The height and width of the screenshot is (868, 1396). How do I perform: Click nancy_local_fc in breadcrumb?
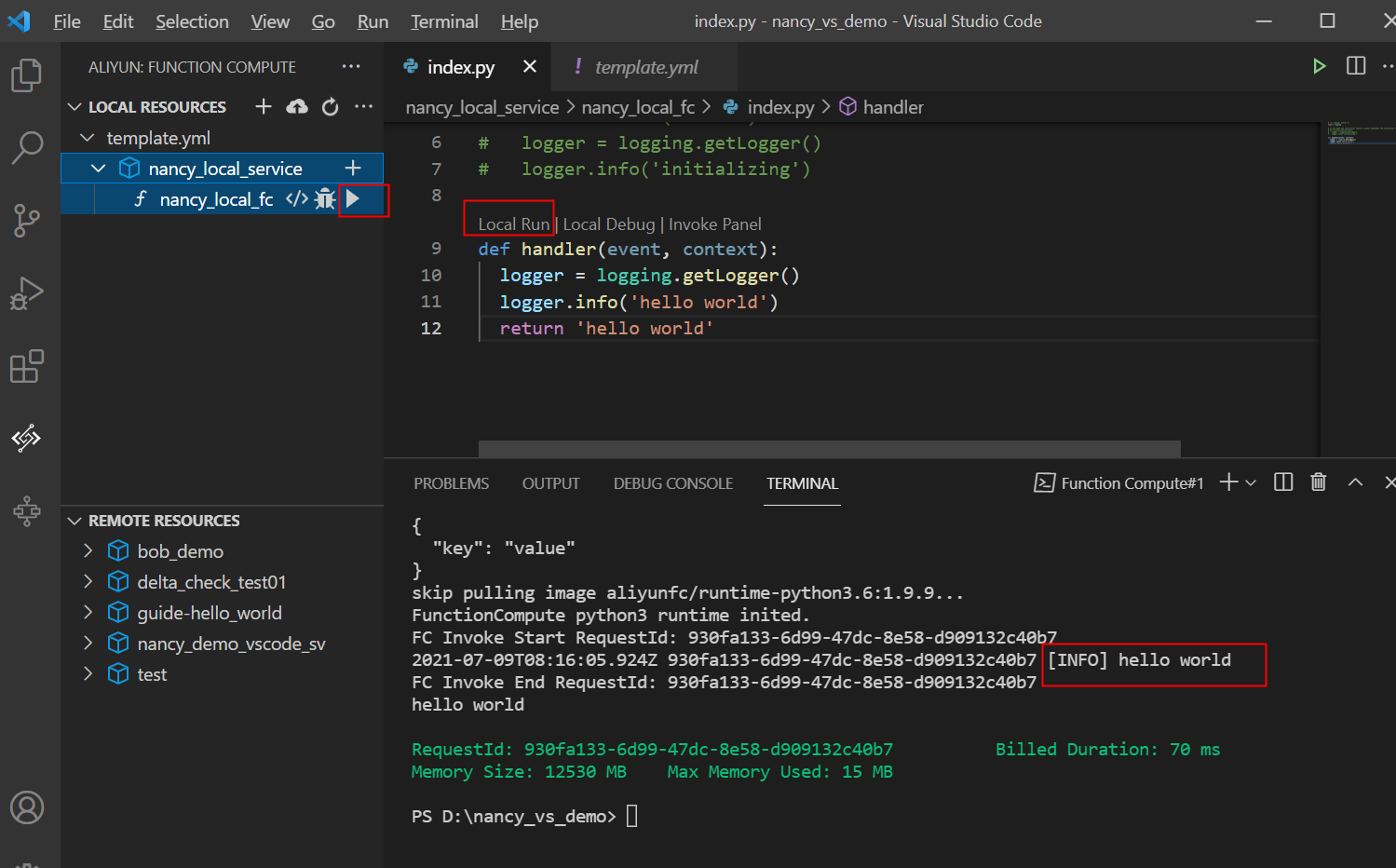tap(638, 107)
